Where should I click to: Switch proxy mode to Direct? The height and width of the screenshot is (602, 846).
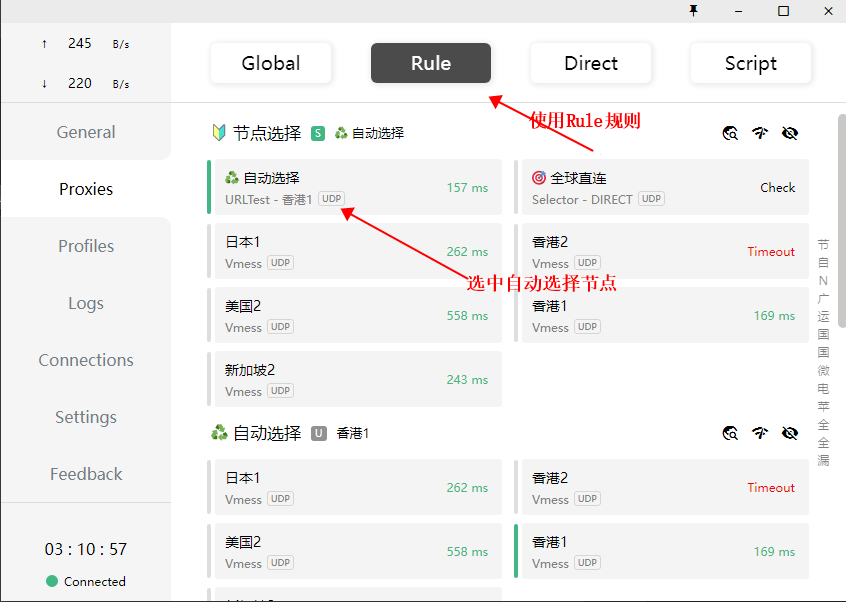[590, 63]
